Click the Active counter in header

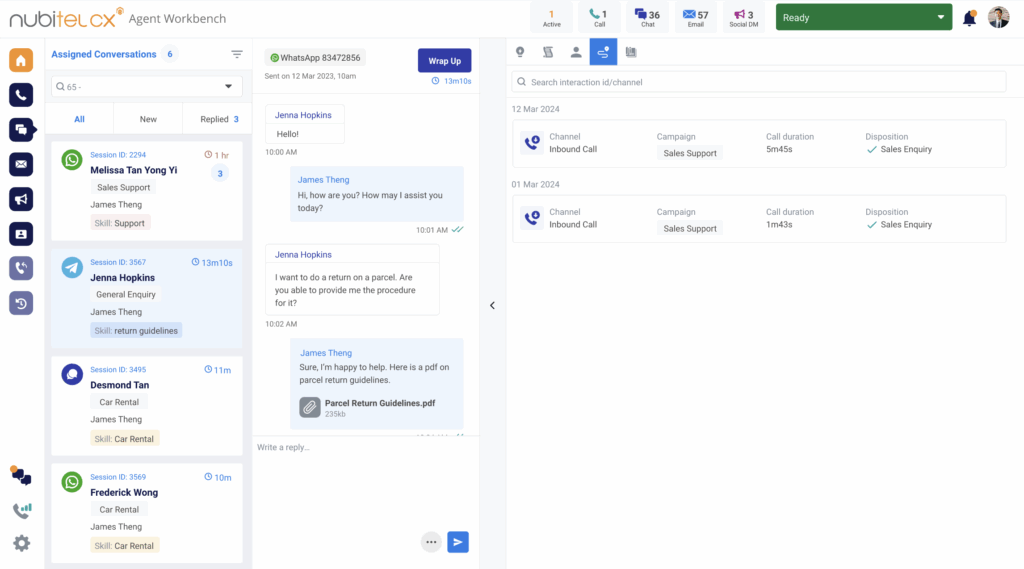tap(551, 18)
